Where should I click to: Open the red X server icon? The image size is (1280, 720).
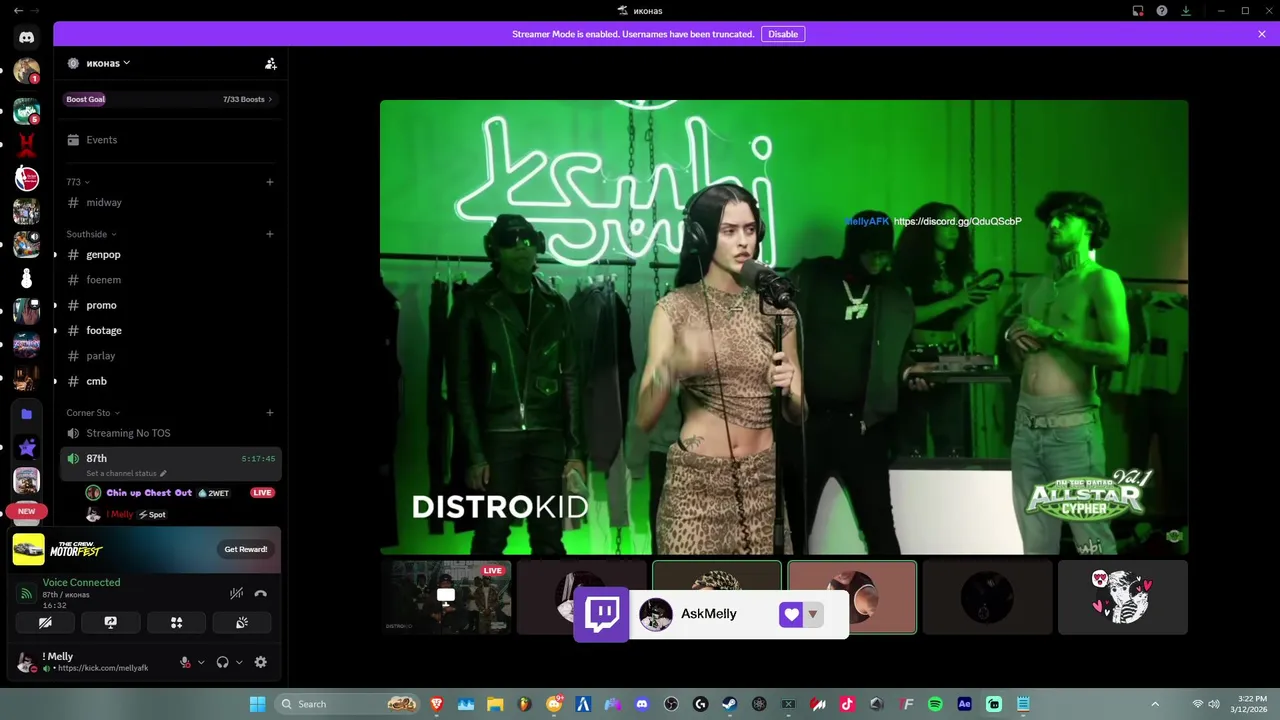click(x=27, y=145)
